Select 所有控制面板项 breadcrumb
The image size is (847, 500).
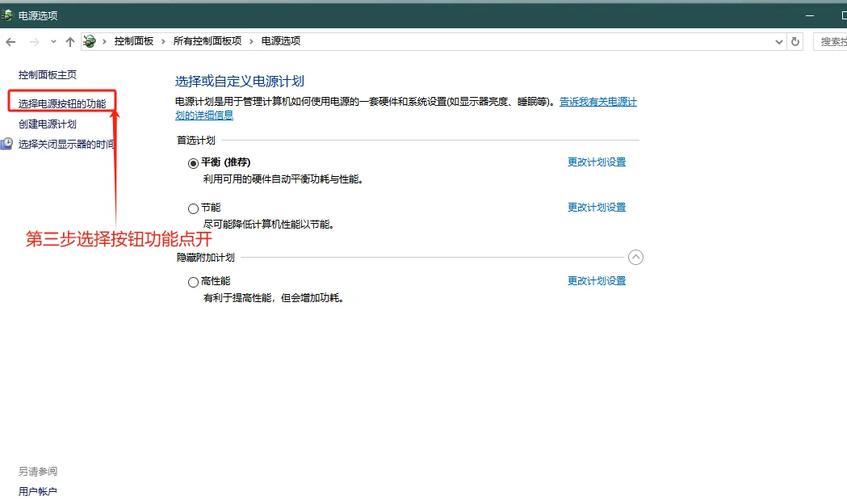pos(207,41)
